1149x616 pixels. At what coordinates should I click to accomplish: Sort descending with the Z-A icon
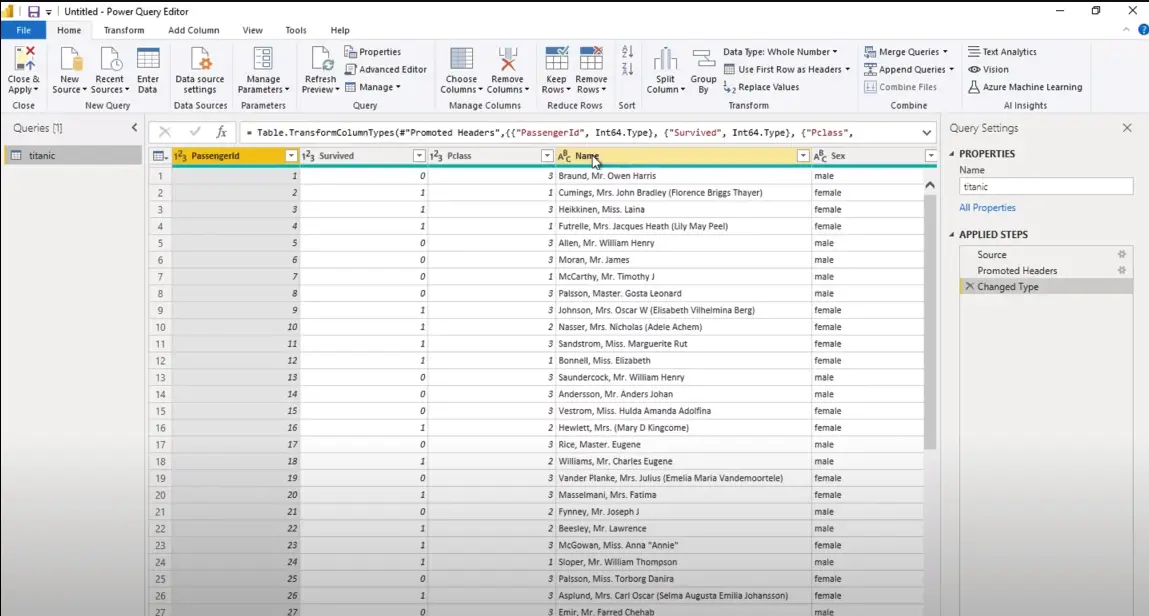[627, 70]
